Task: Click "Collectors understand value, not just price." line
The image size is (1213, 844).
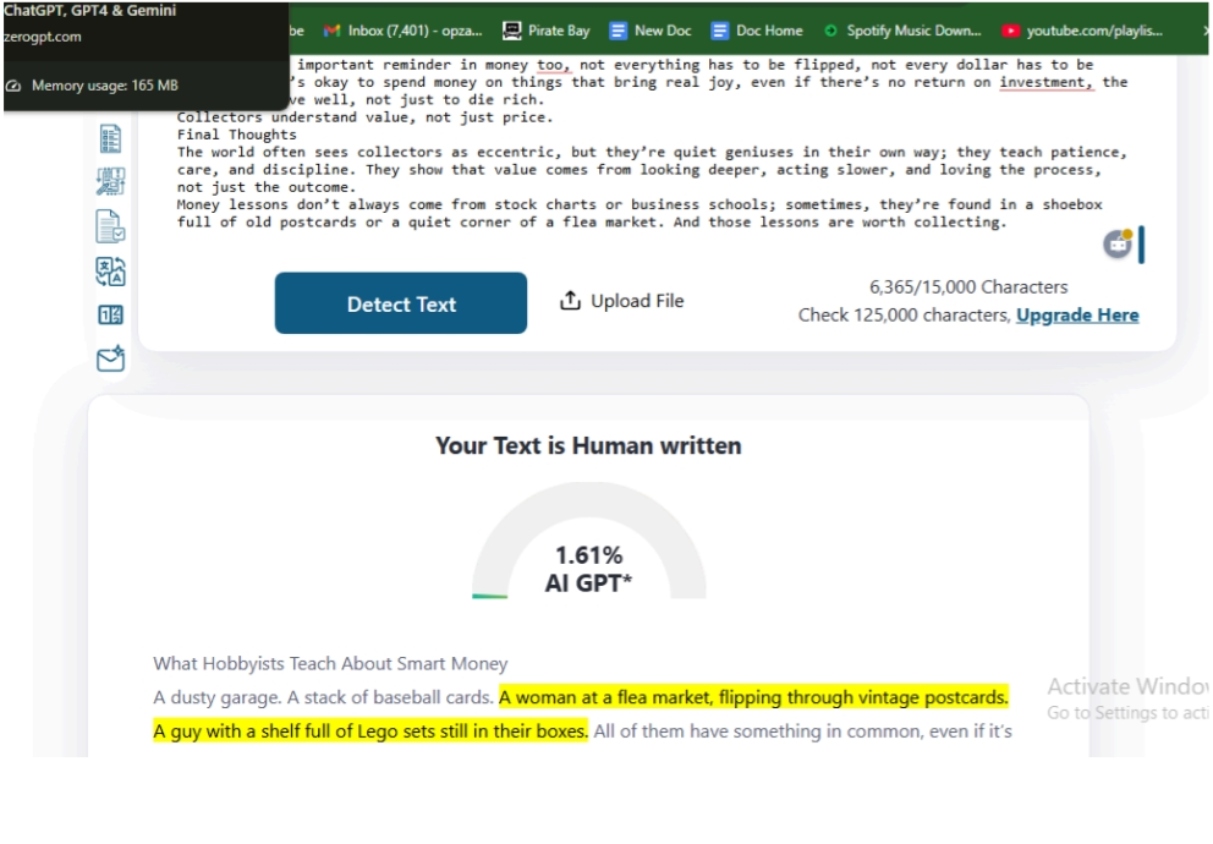Action: [x=364, y=117]
